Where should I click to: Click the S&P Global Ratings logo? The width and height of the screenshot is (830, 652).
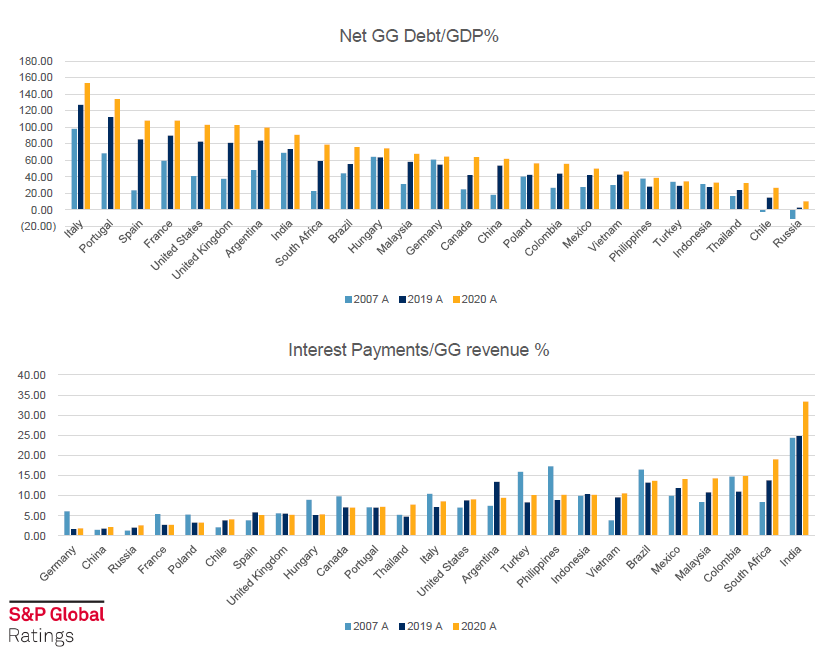click(x=55, y=623)
